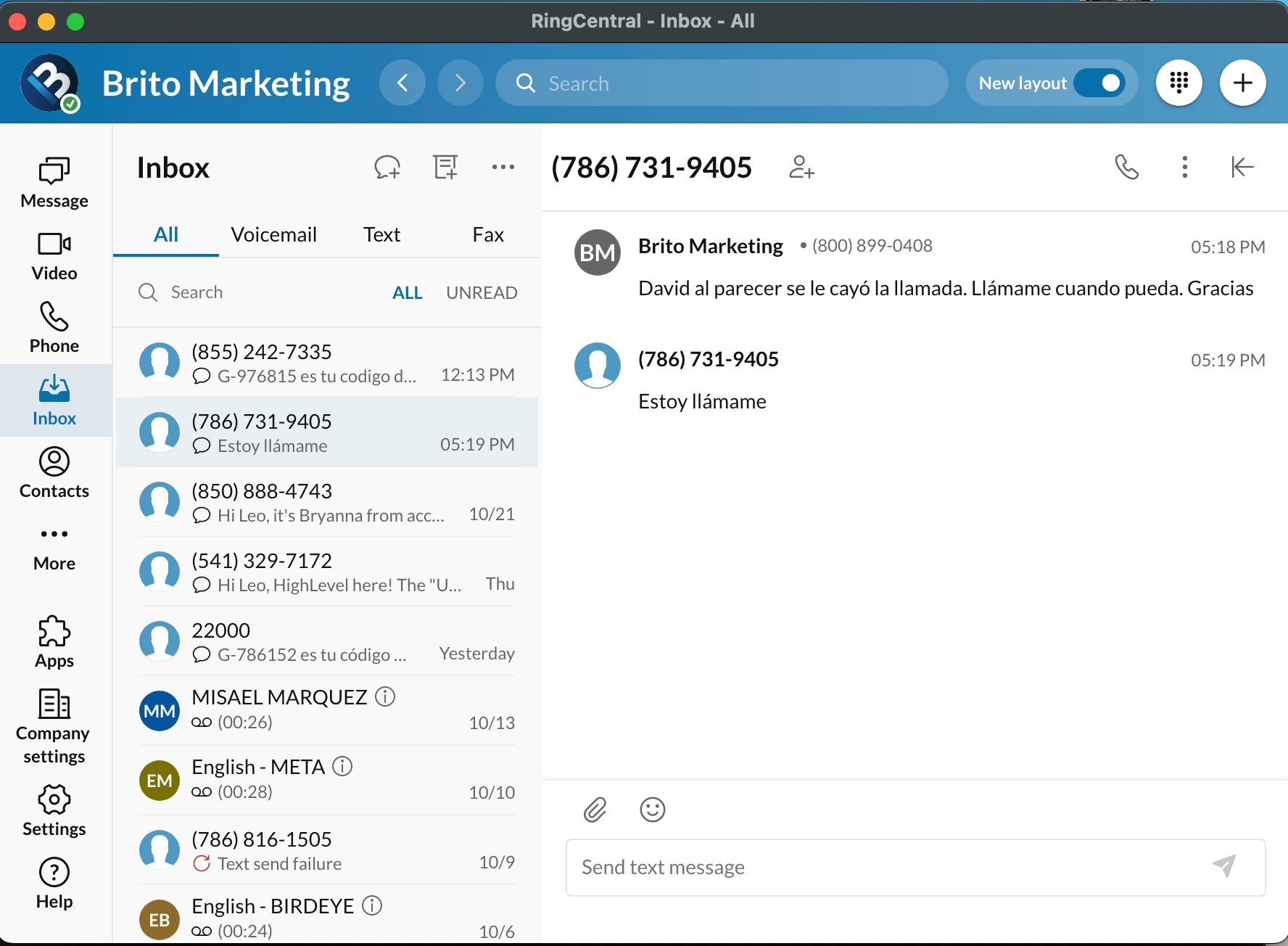Open the Message section in sidebar
Image resolution: width=1288 pixels, height=946 pixels.
pyautogui.click(x=54, y=183)
